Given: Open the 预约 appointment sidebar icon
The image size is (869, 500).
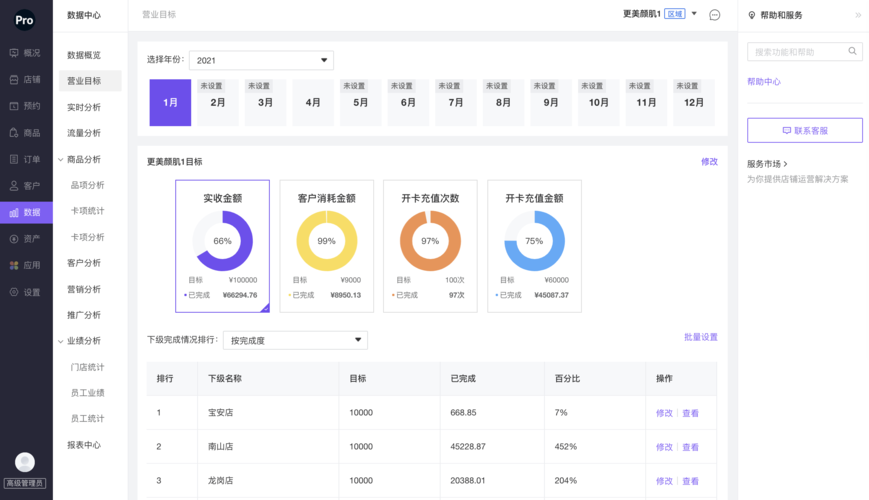Looking at the screenshot, I should coord(14,106).
